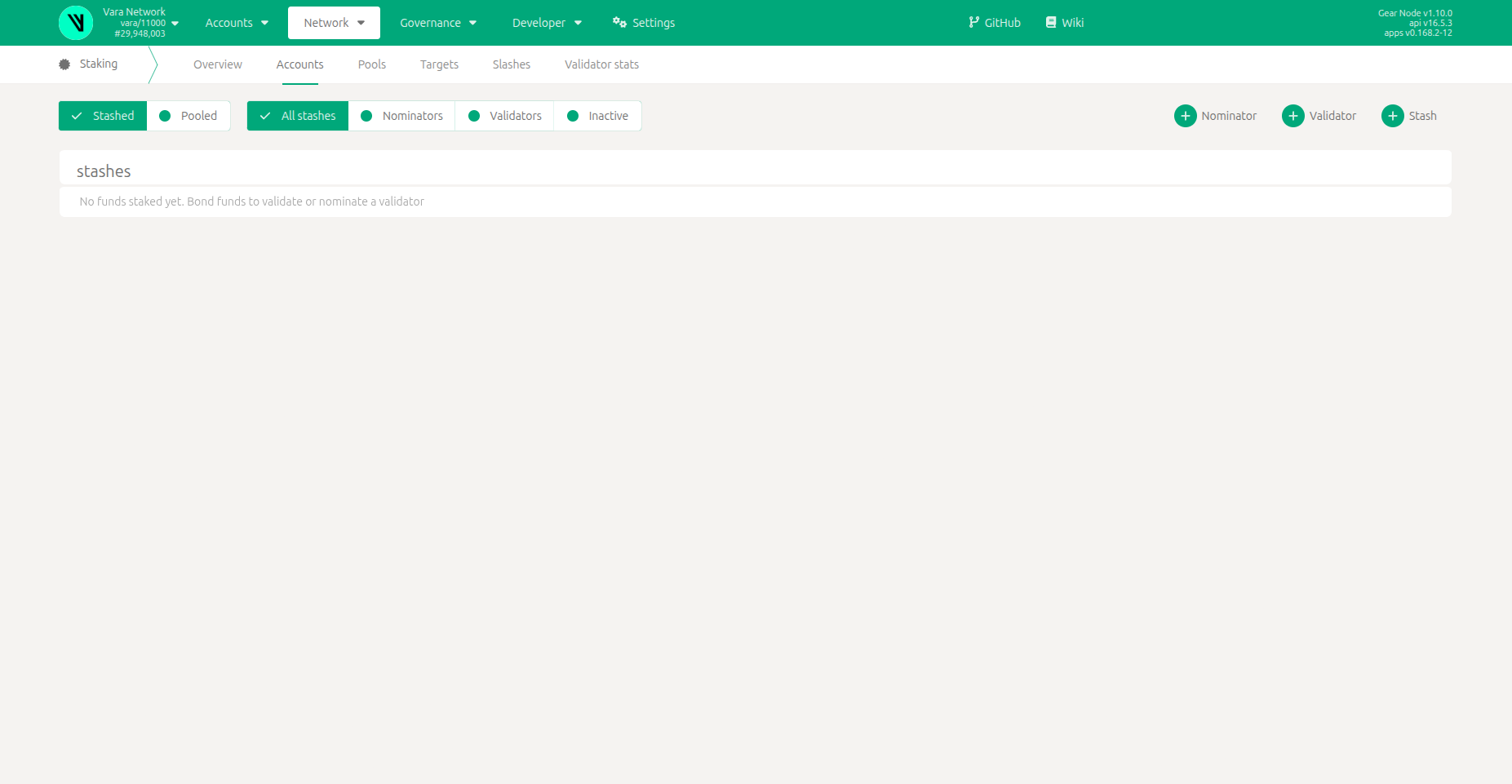Click the 'No funds staked yet' message

(251, 202)
